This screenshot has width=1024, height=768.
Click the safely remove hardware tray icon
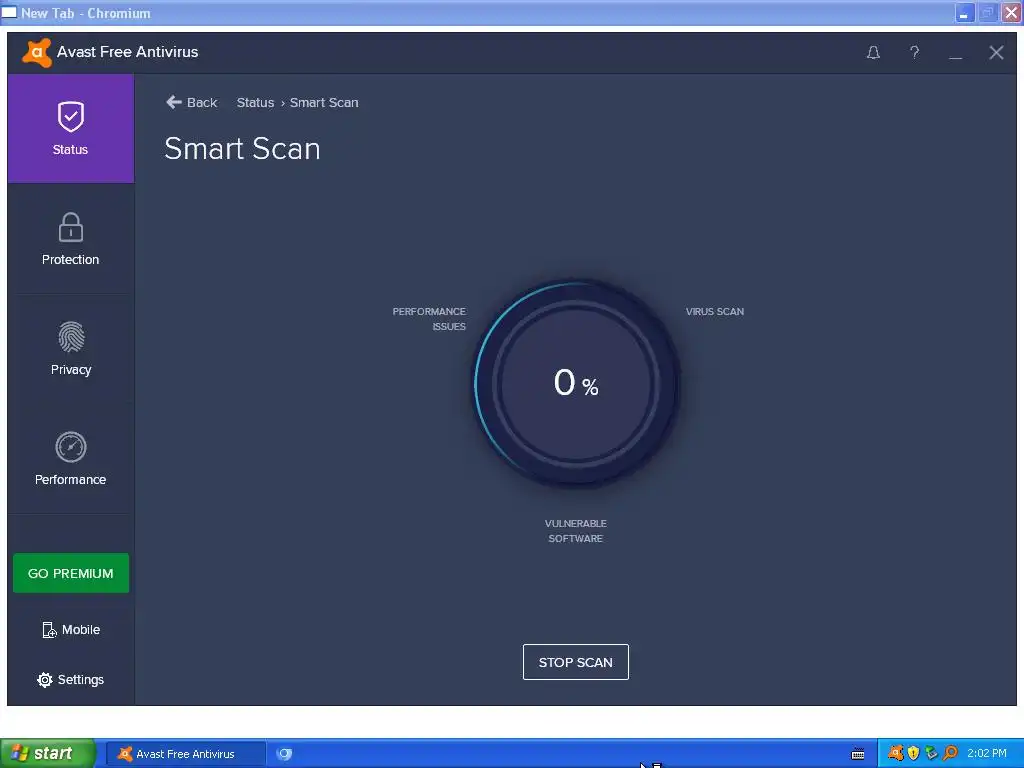(x=931, y=754)
